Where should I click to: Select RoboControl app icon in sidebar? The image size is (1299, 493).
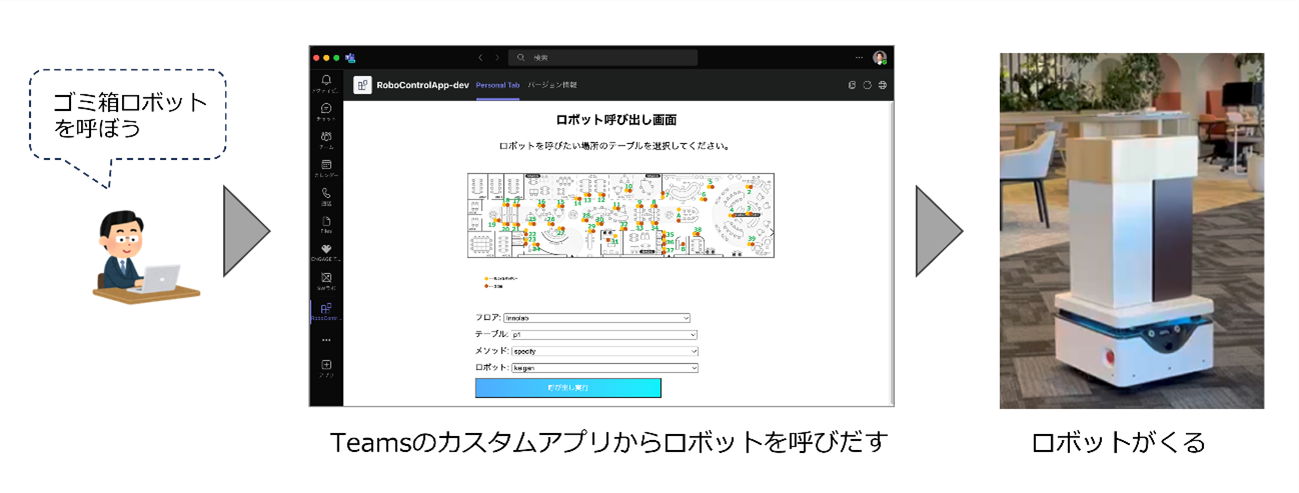[x=326, y=309]
